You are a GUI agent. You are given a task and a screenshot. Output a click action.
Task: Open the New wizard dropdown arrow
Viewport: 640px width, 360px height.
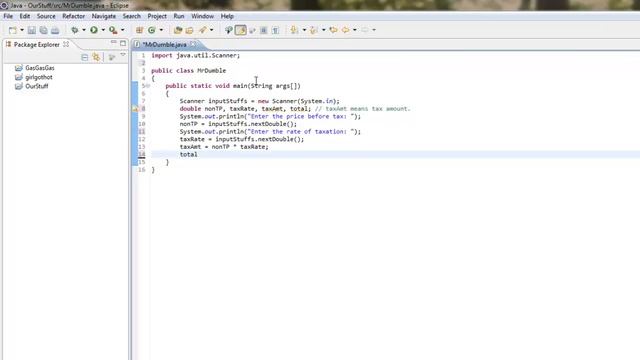click(22, 30)
